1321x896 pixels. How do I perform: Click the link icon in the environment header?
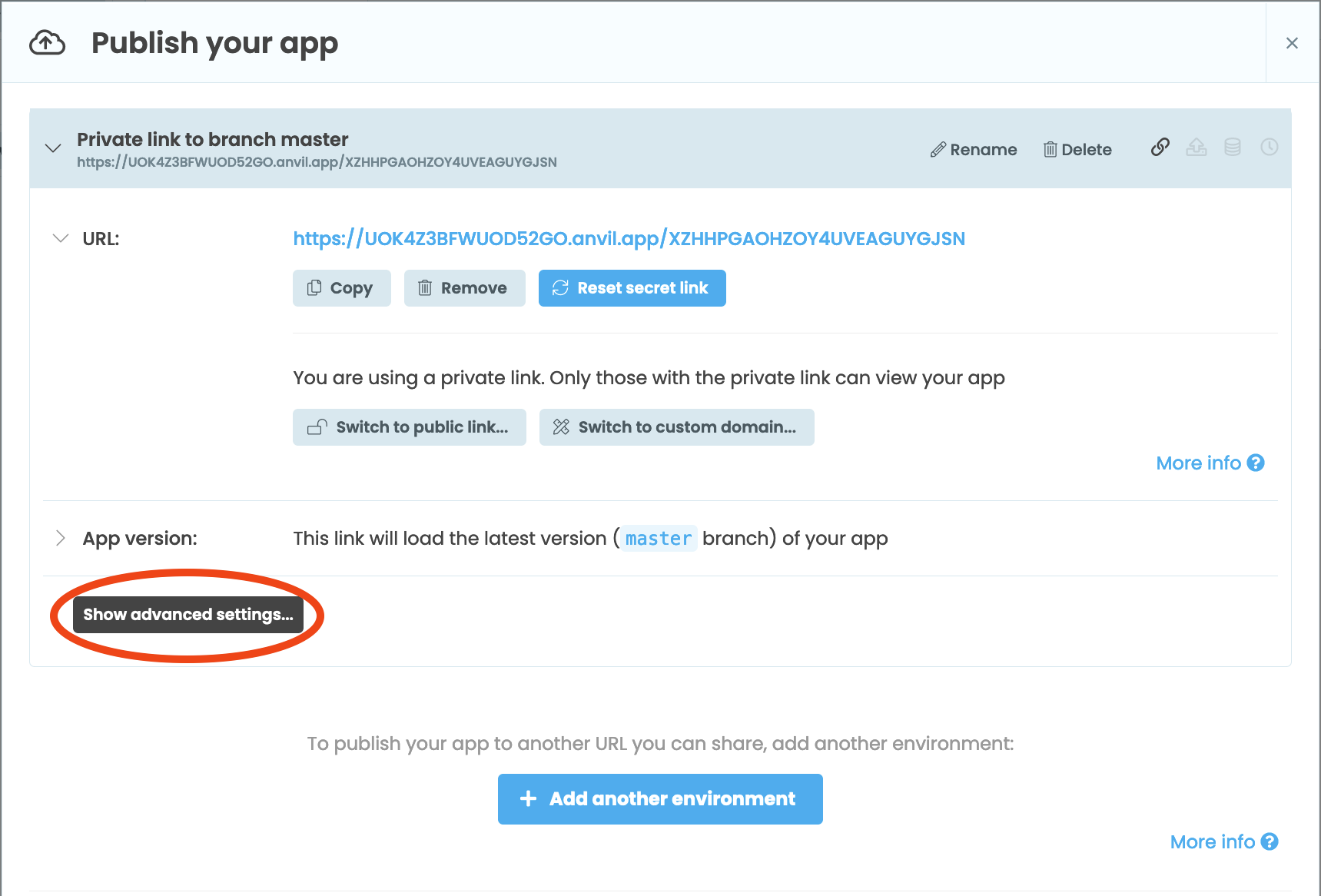pos(1160,148)
